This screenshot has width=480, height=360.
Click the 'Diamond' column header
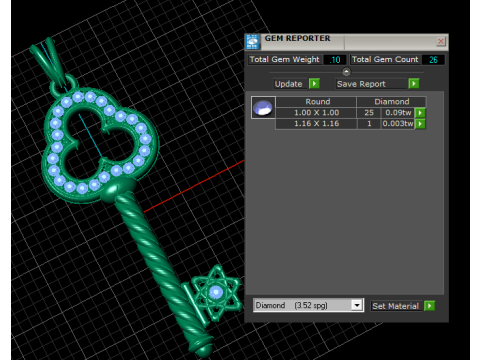coord(391,102)
